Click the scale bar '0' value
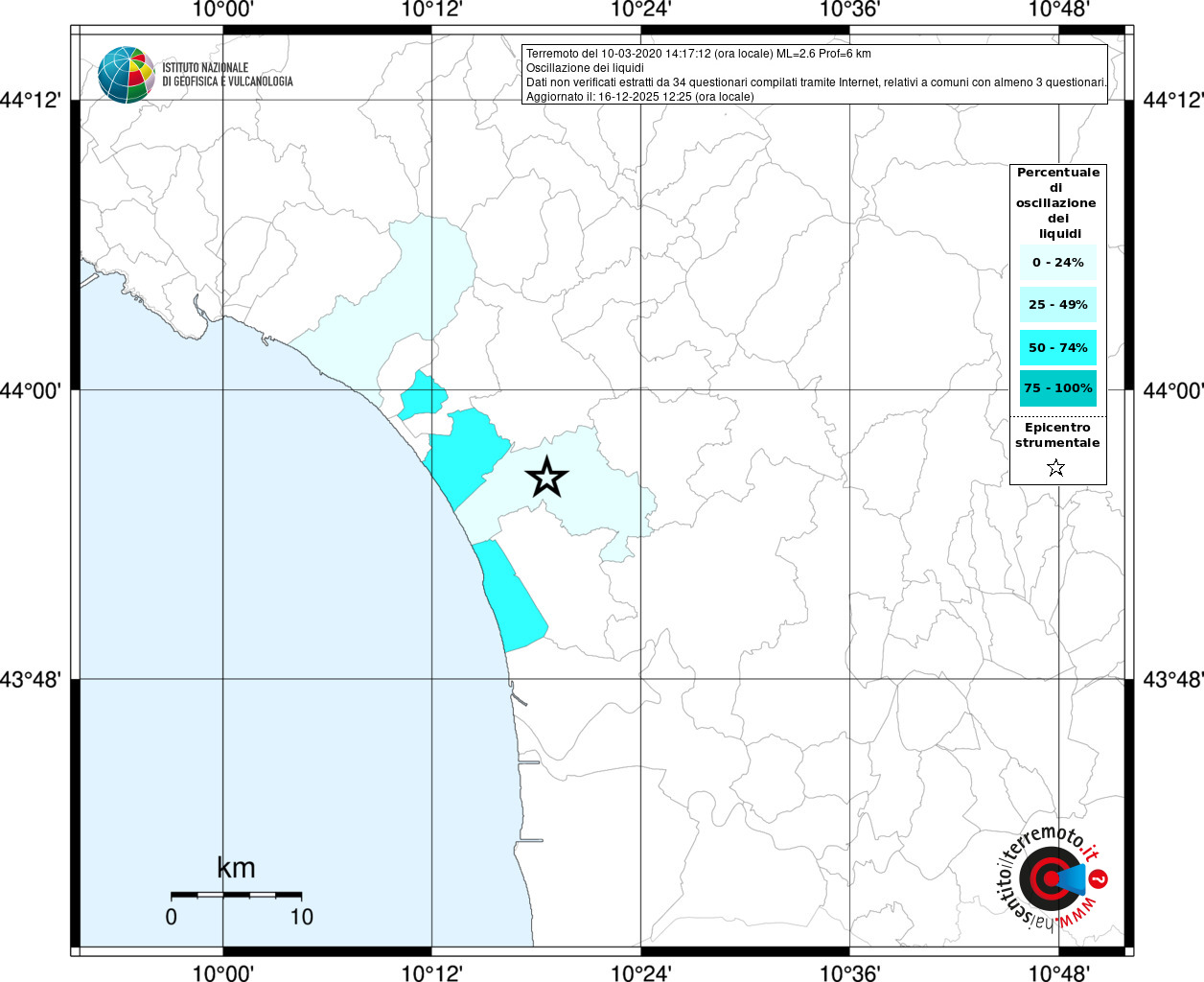This screenshot has height=982, width=1204. tap(171, 917)
